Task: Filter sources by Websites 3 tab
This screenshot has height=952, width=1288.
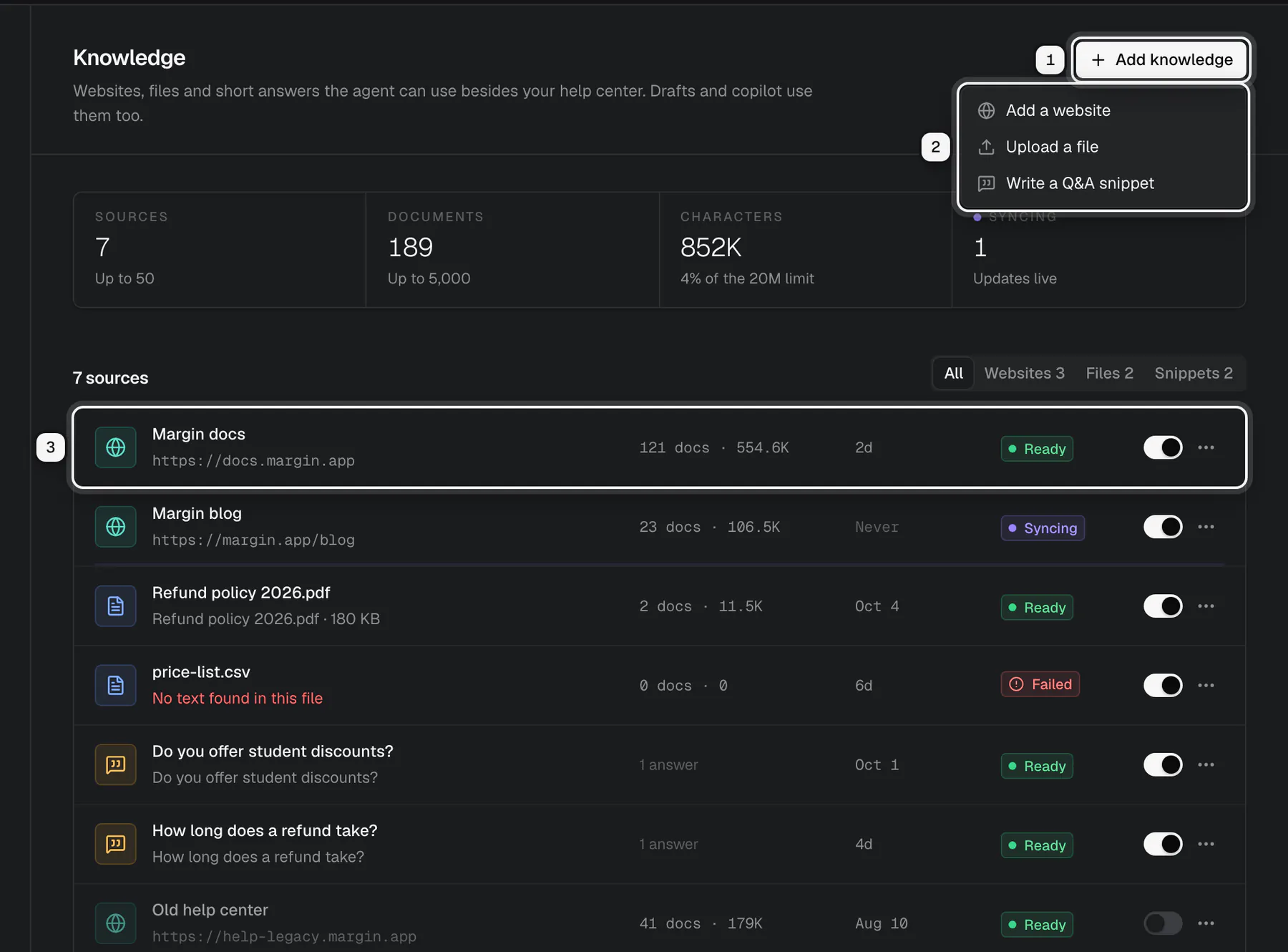Action: point(1024,373)
